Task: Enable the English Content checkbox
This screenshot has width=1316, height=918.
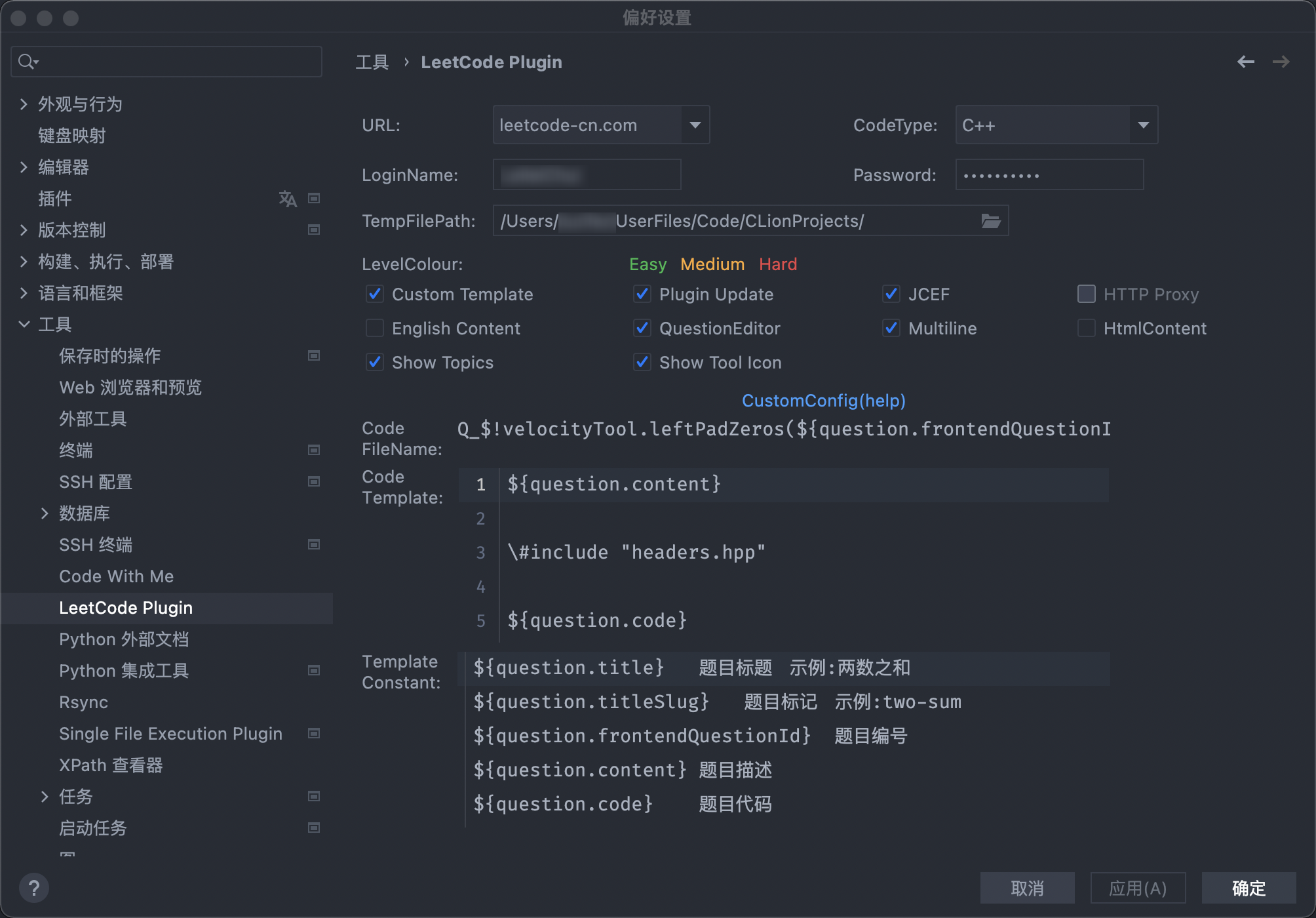Action: click(375, 328)
